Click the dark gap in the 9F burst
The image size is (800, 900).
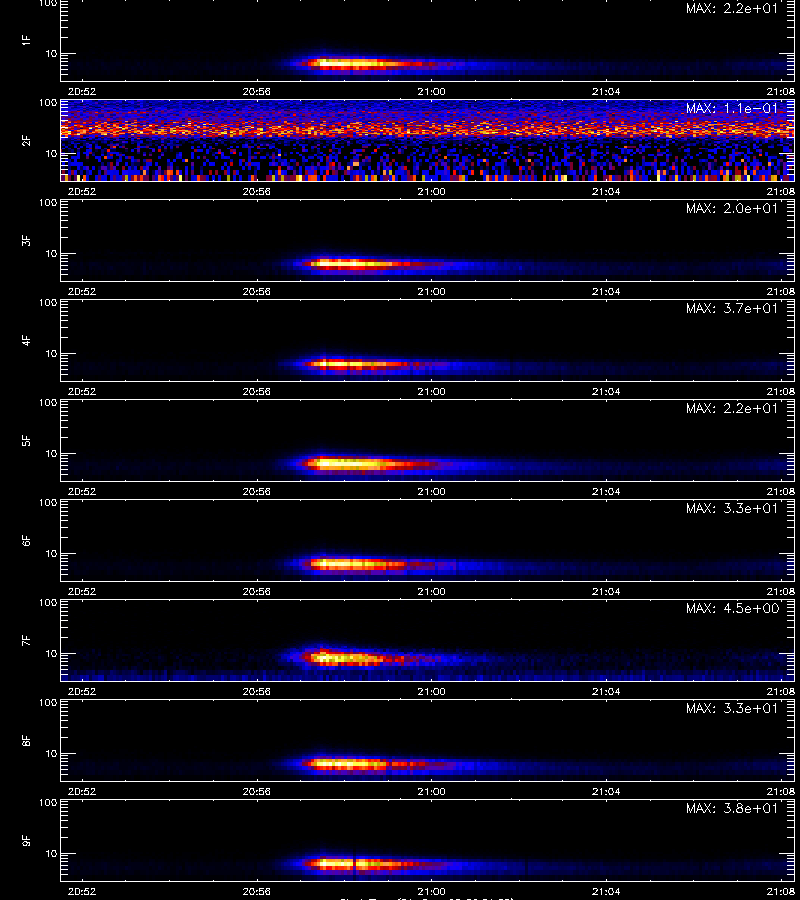(x=355, y=864)
